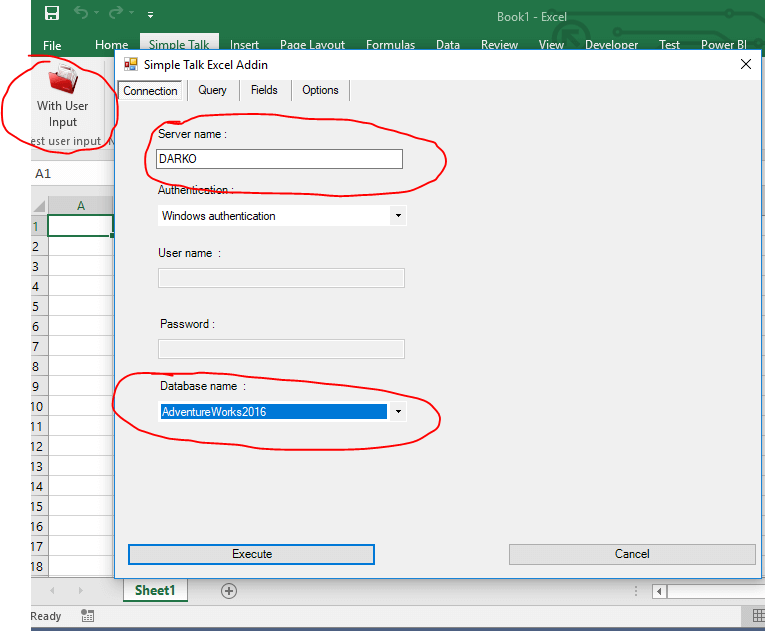Add a new sheet with plus icon
The height and width of the screenshot is (631, 765).
[229, 591]
